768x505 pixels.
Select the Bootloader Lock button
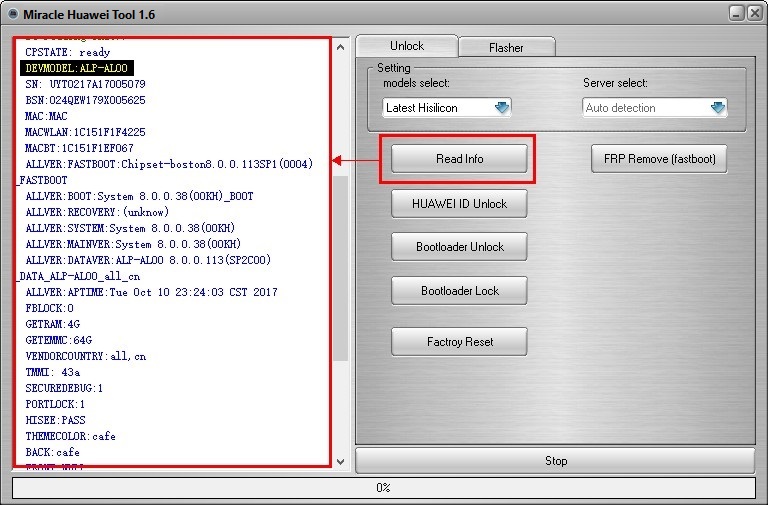(x=459, y=291)
